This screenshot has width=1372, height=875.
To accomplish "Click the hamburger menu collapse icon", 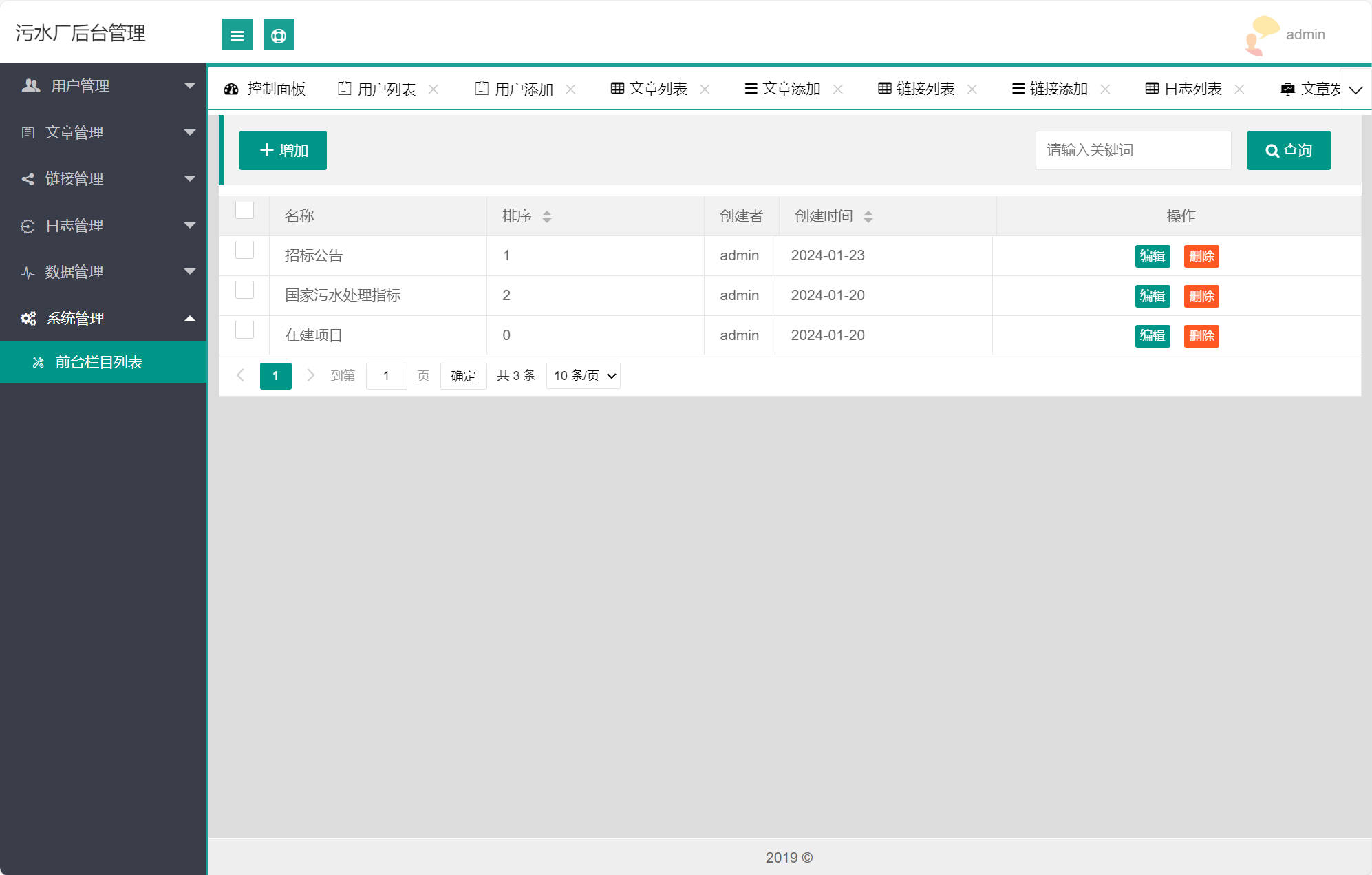I will (237, 34).
